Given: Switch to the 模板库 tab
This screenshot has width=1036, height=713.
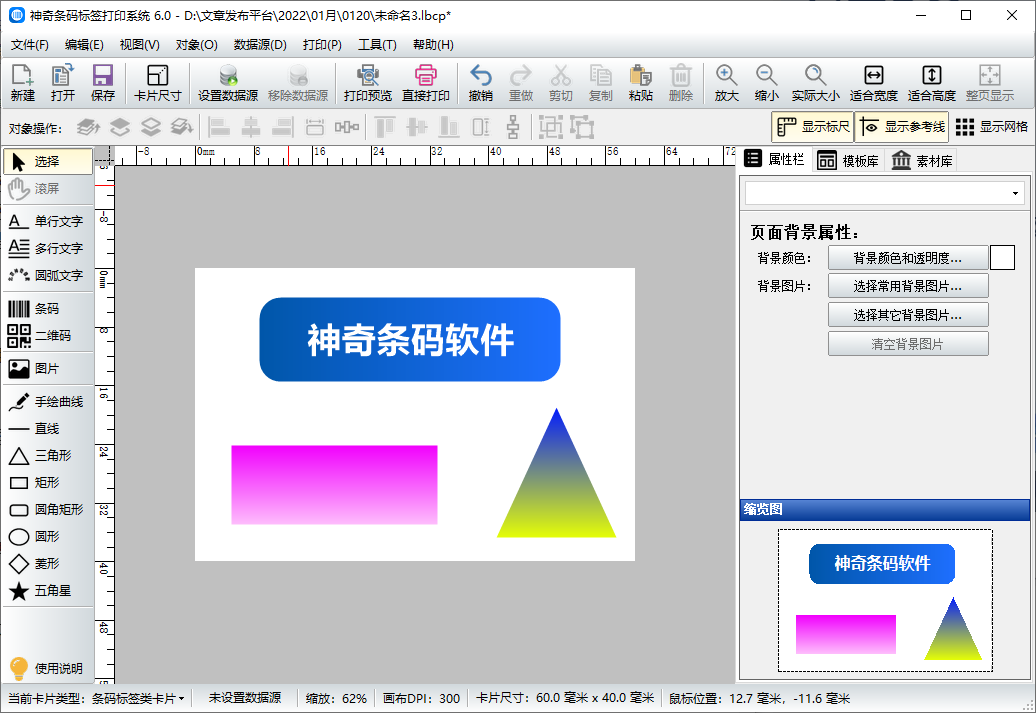Looking at the screenshot, I should (848, 161).
